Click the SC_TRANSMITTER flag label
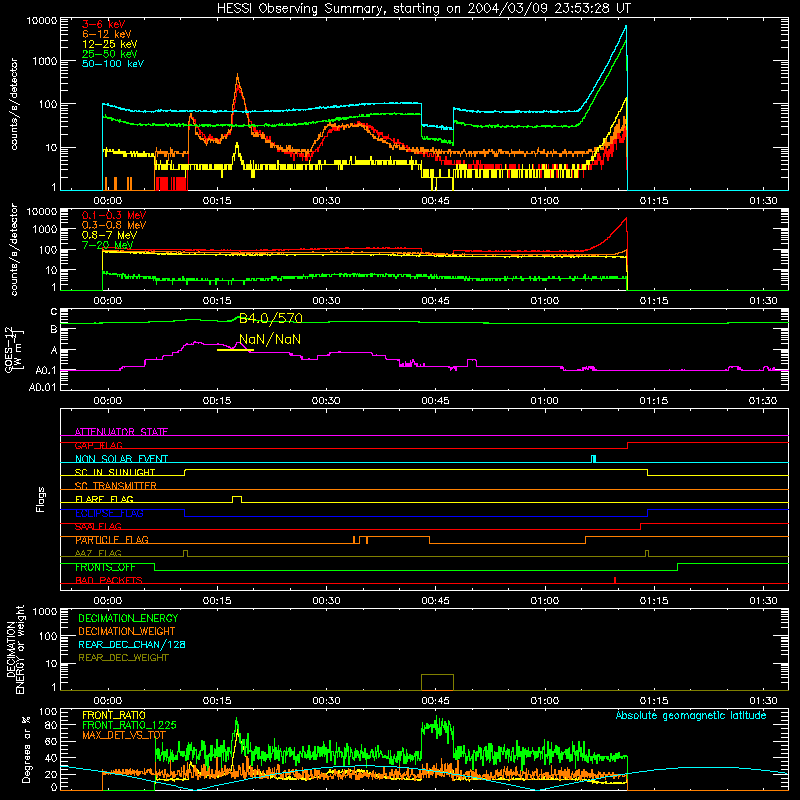The width and height of the screenshot is (800, 800). click(x=115, y=486)
